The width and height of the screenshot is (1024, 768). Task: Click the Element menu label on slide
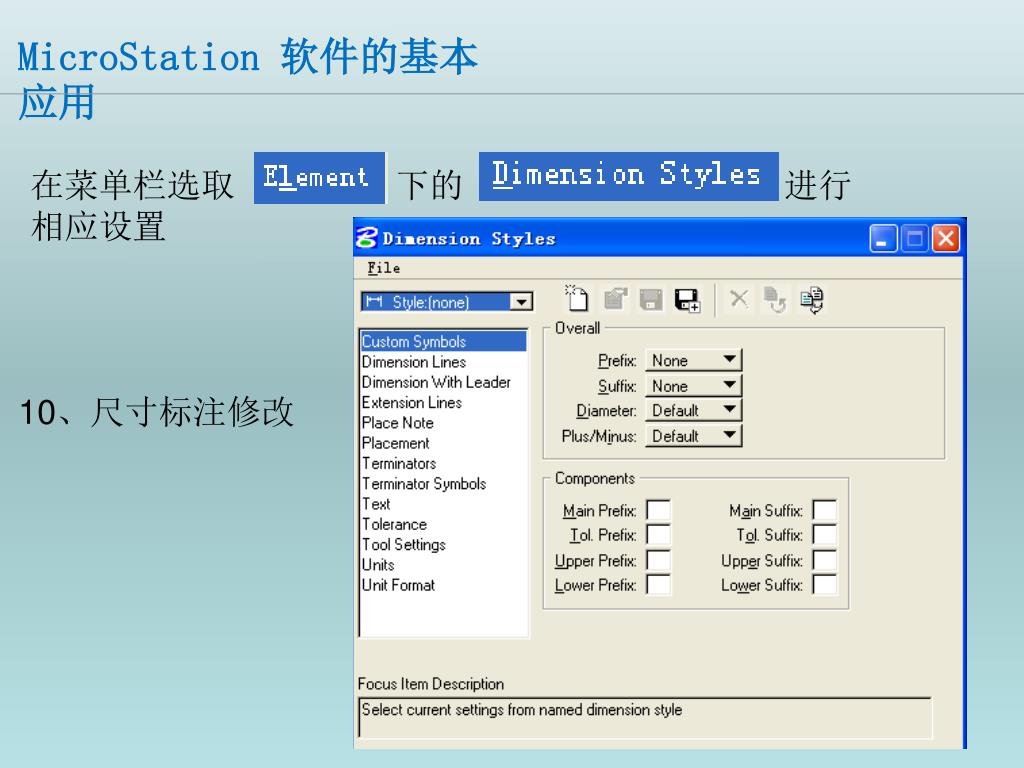319,178
